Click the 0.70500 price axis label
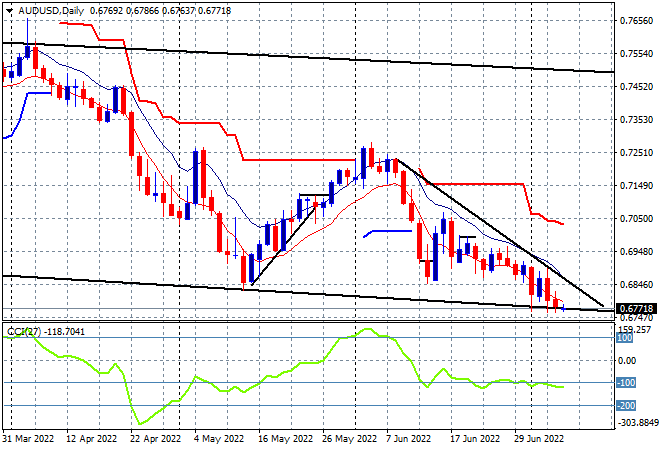 (637, 219)
